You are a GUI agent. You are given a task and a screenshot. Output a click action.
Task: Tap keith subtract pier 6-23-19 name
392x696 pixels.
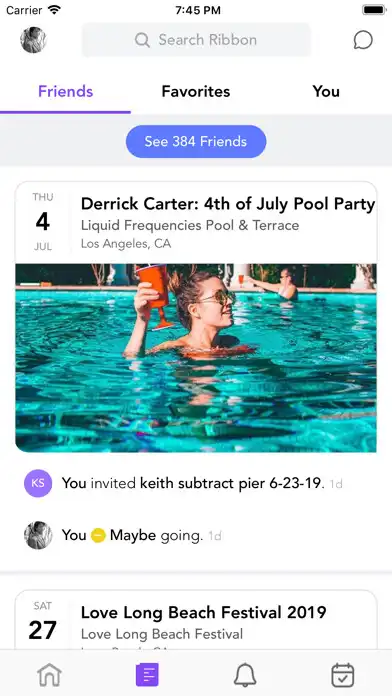coord(230,483)
